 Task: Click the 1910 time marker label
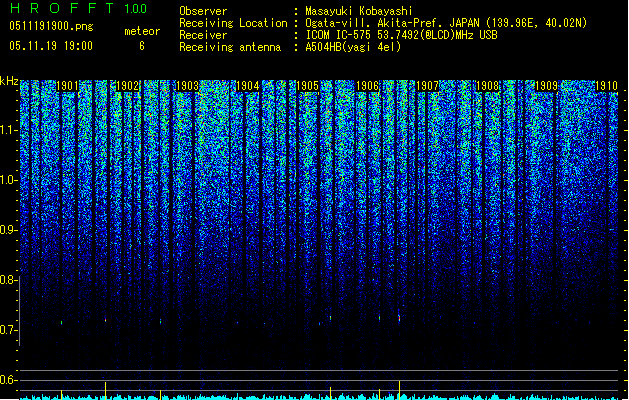pyautogui.click(x=606, y=86)
